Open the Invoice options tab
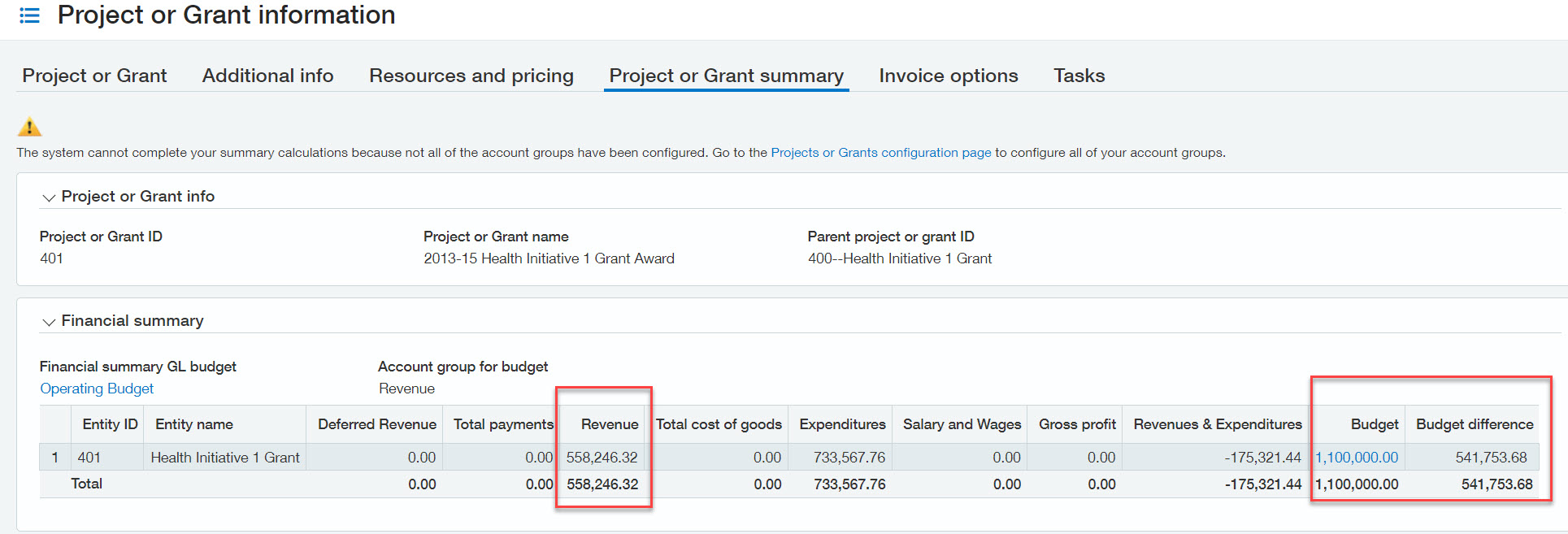 pyautogui.click(x=948, y=76)
